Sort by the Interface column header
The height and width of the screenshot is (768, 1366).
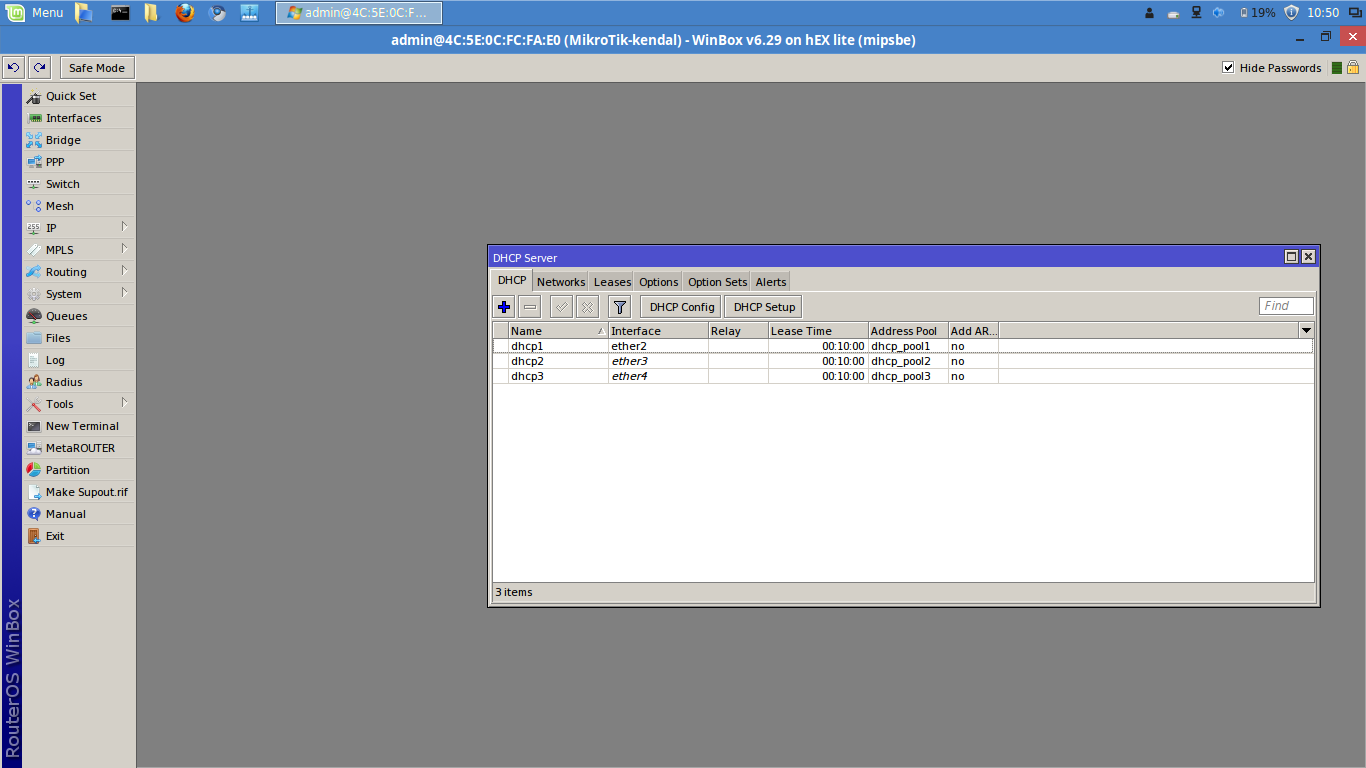[658, 331]
